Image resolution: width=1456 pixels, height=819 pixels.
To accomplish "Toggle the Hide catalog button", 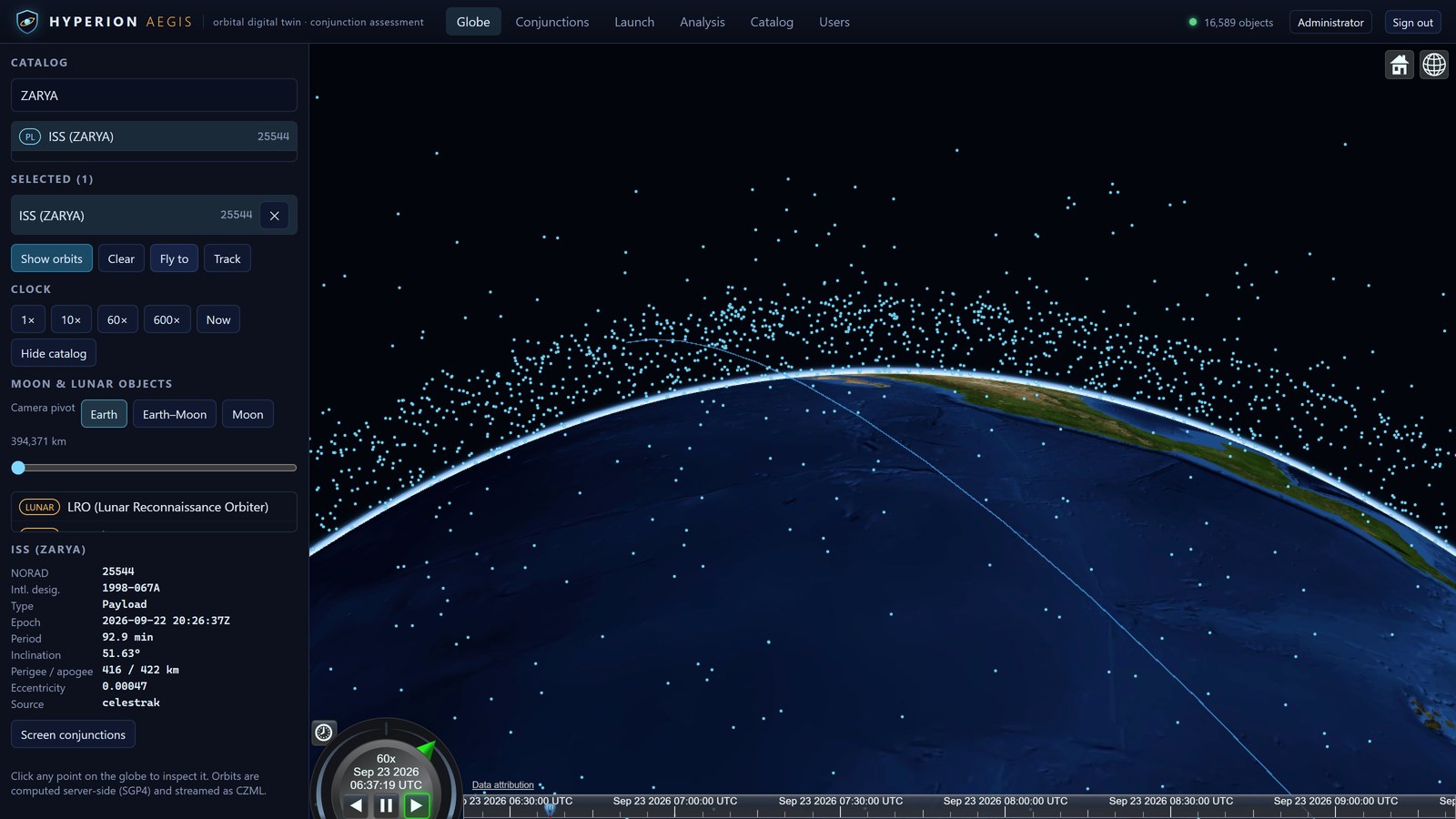I will (x=54, y=353).
